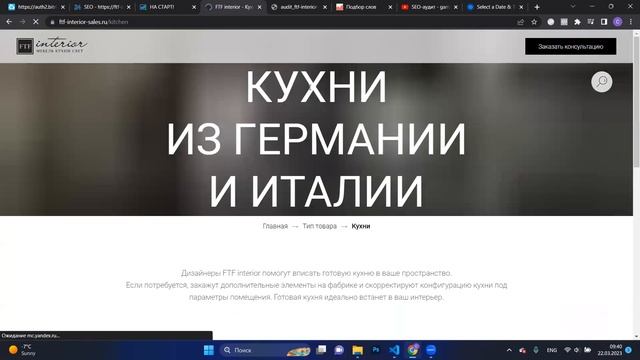Click the page vertical scrollbar thumb
640x360 pixels.
click(x=636, y=102)
